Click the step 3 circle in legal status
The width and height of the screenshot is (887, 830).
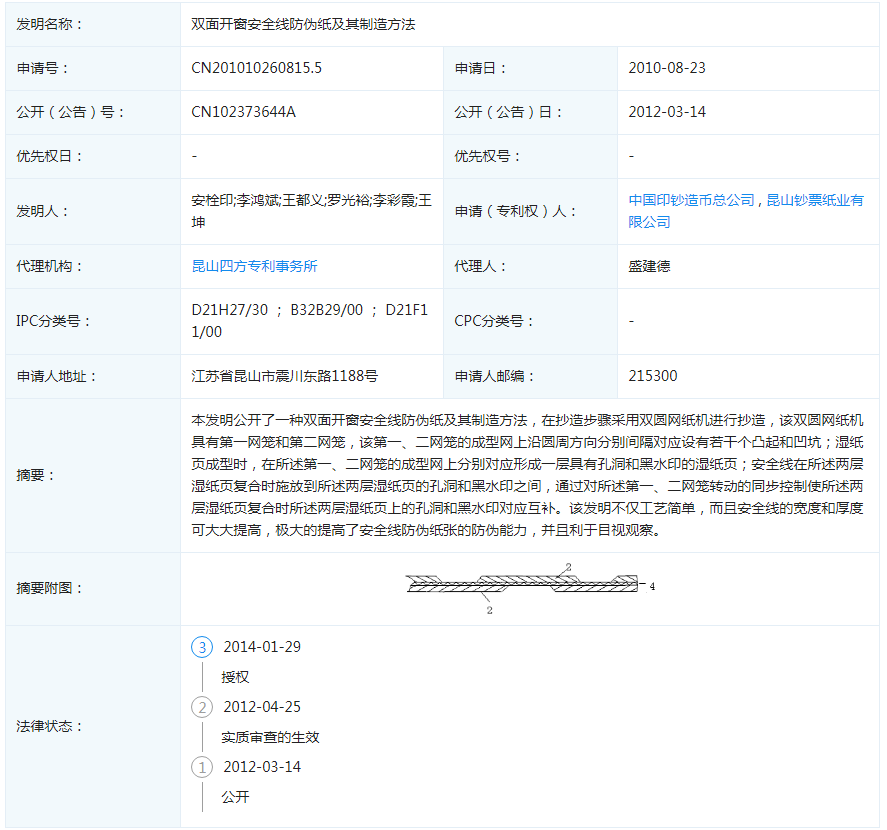pyautogui.click(x=202, y=647)
